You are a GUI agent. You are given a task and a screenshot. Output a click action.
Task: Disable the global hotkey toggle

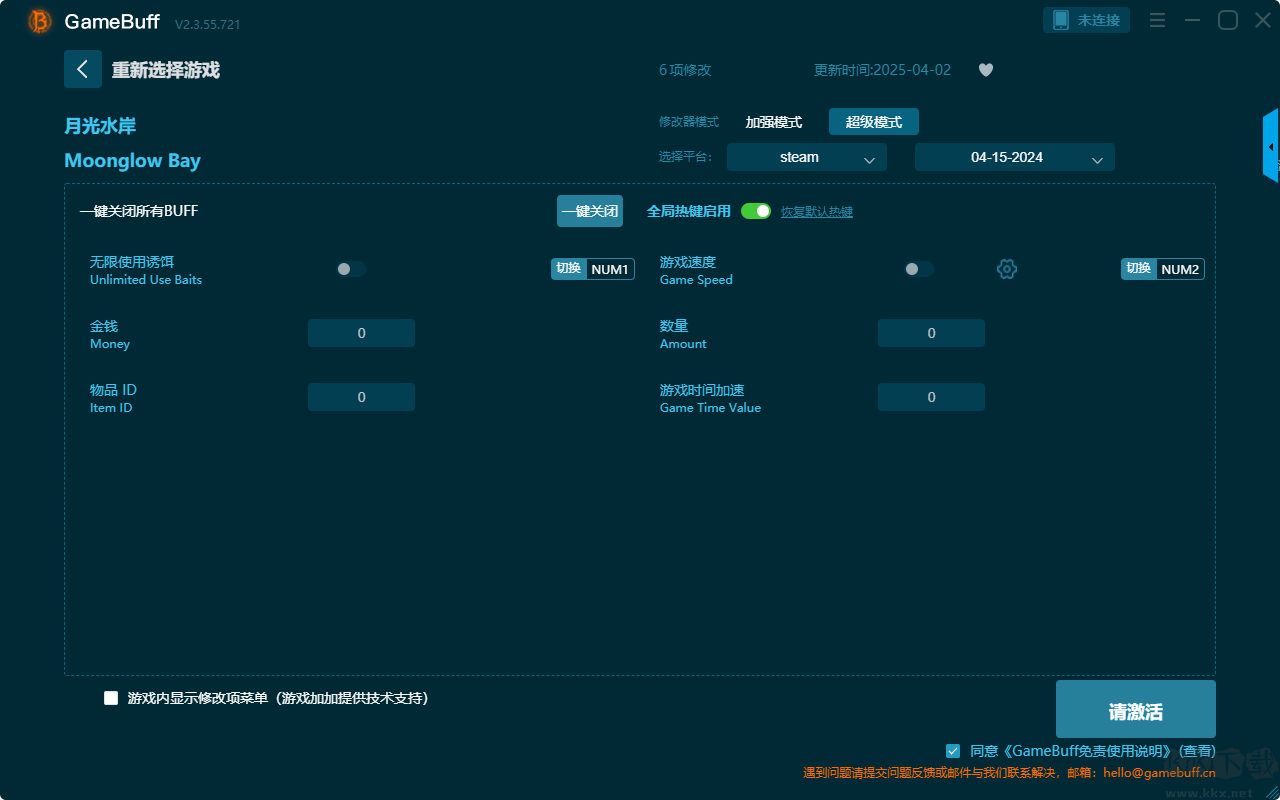[x=756, y=211]
